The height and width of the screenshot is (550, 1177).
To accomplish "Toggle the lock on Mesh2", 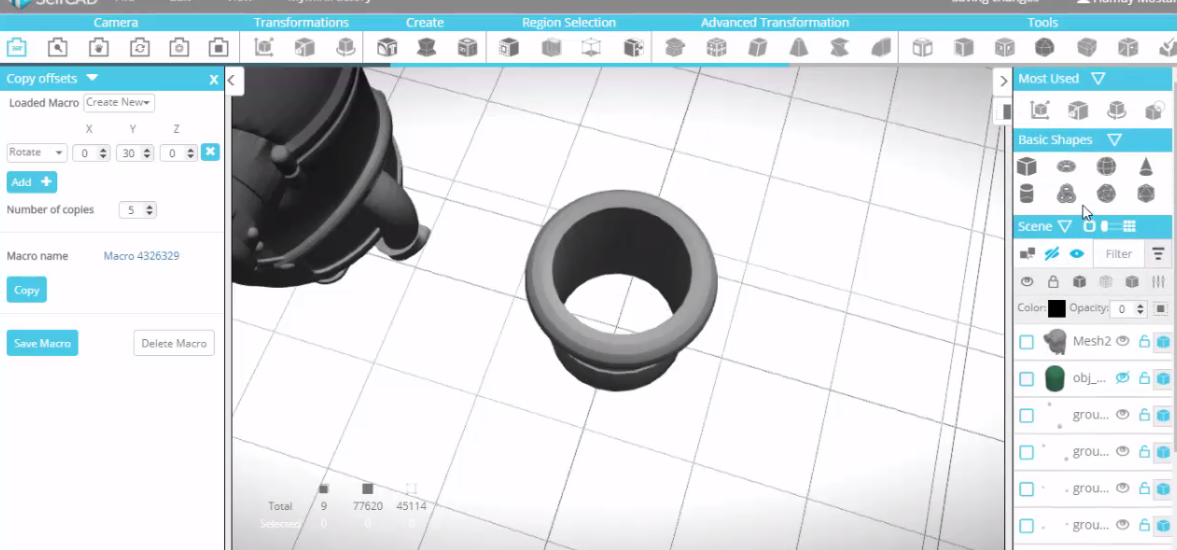I will 1144,341.
